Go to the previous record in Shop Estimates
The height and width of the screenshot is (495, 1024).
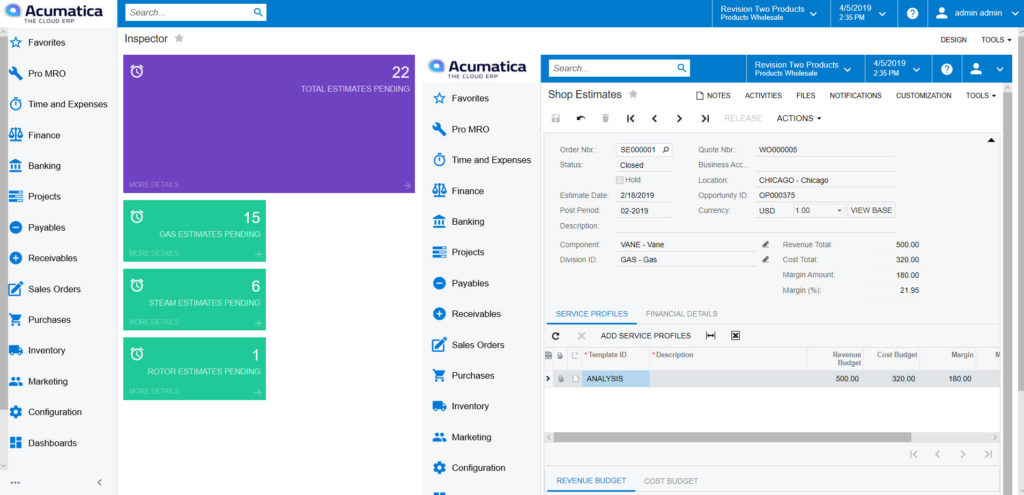pos(654,118)
